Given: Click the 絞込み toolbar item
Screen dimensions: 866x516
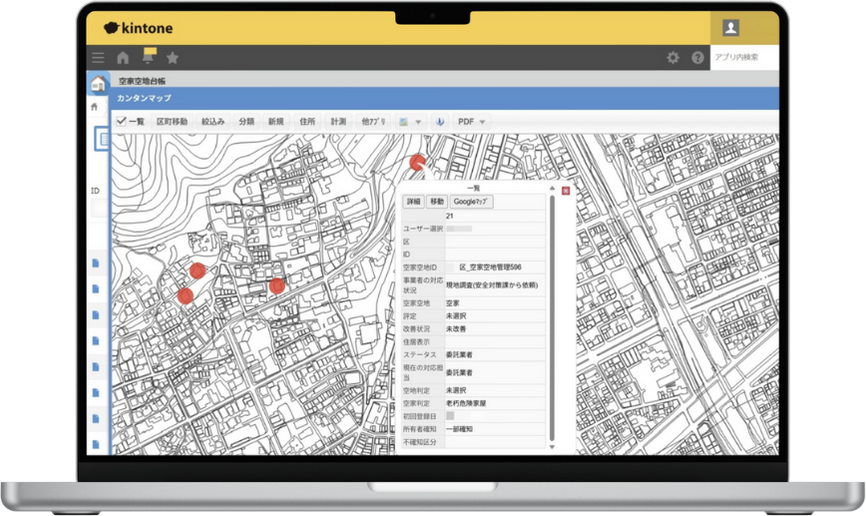Looking at the screenshot, I should [212, 121].
